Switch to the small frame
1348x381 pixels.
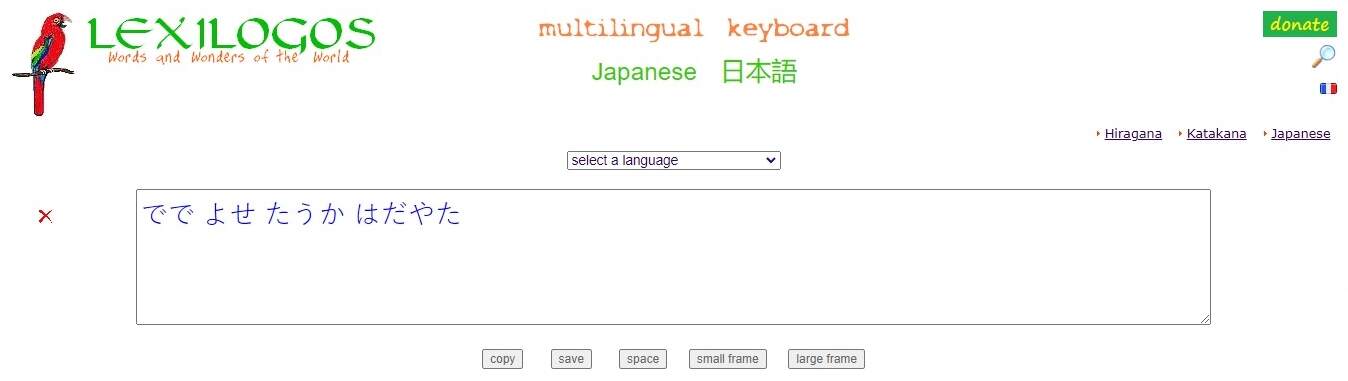[x=728, y=359]
